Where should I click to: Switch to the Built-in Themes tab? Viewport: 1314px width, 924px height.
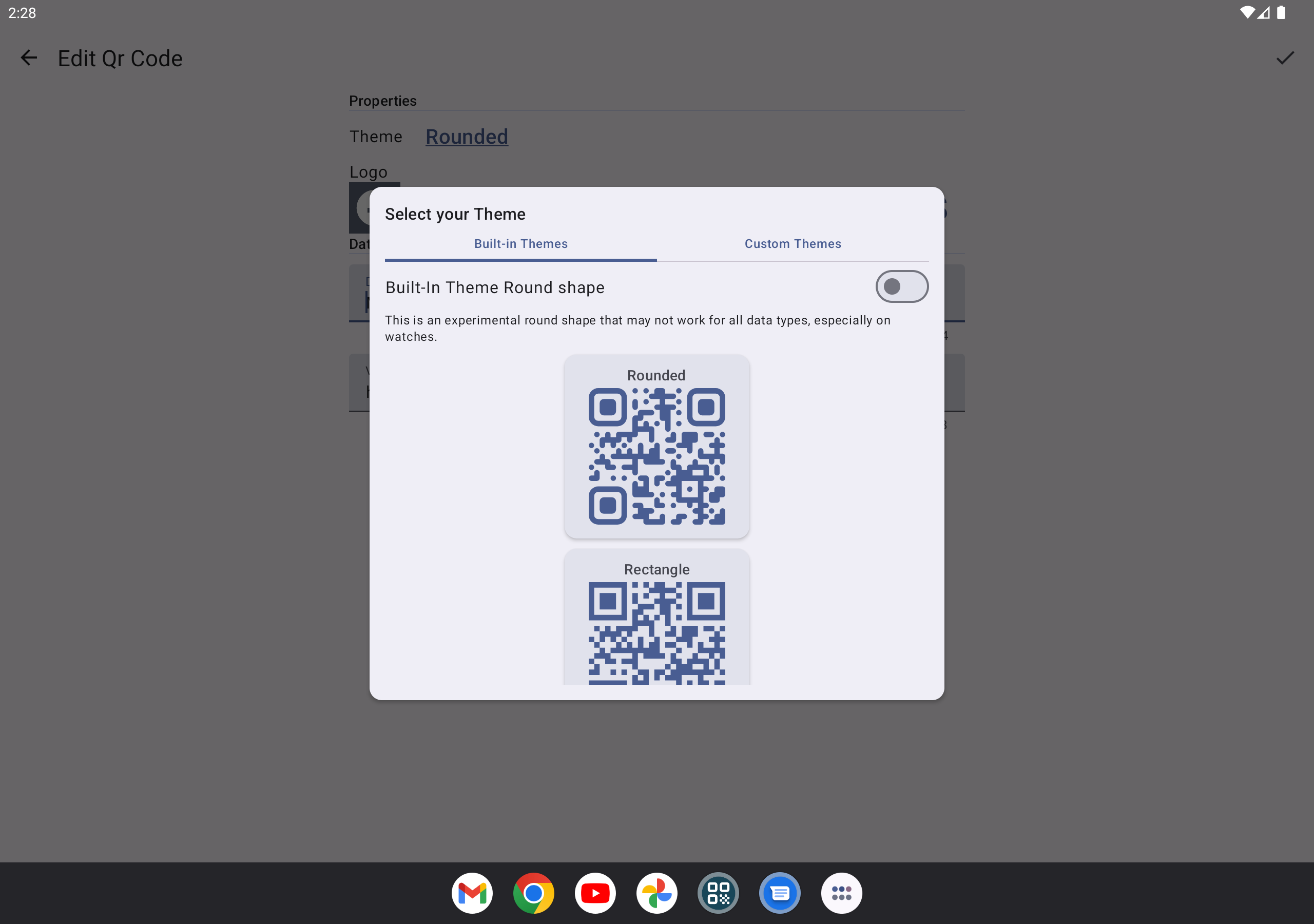coord(521,244)
